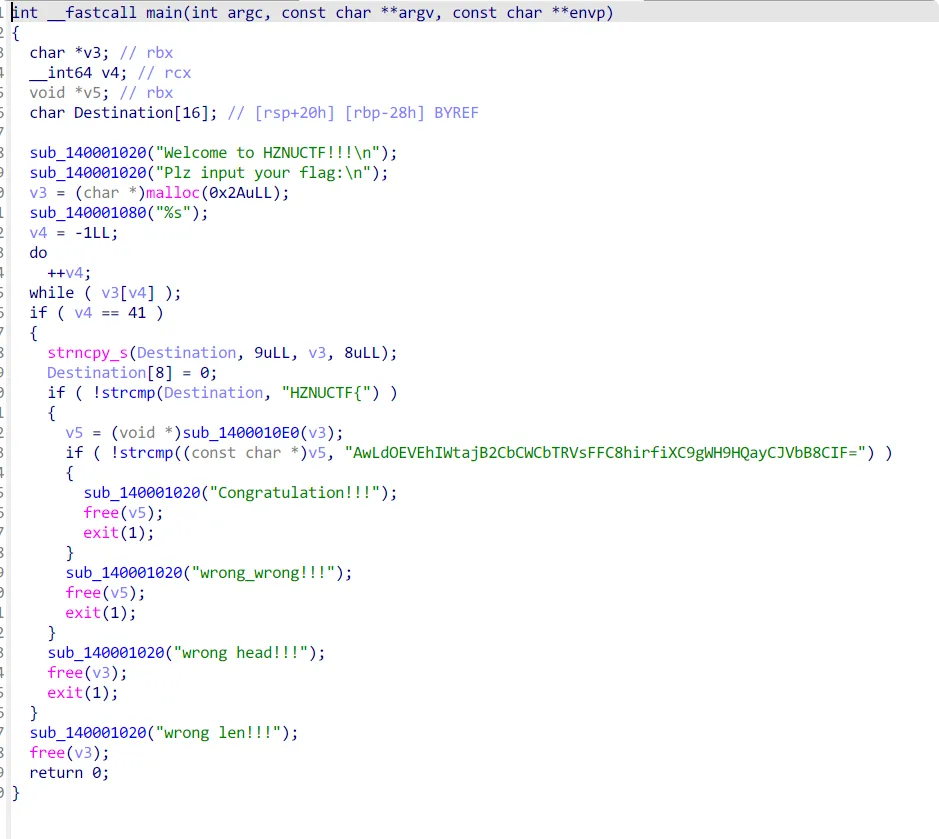
Task: Click the 0x2AuLL malloc size constant
Action: pyautogui.click(x=241, y=193)
